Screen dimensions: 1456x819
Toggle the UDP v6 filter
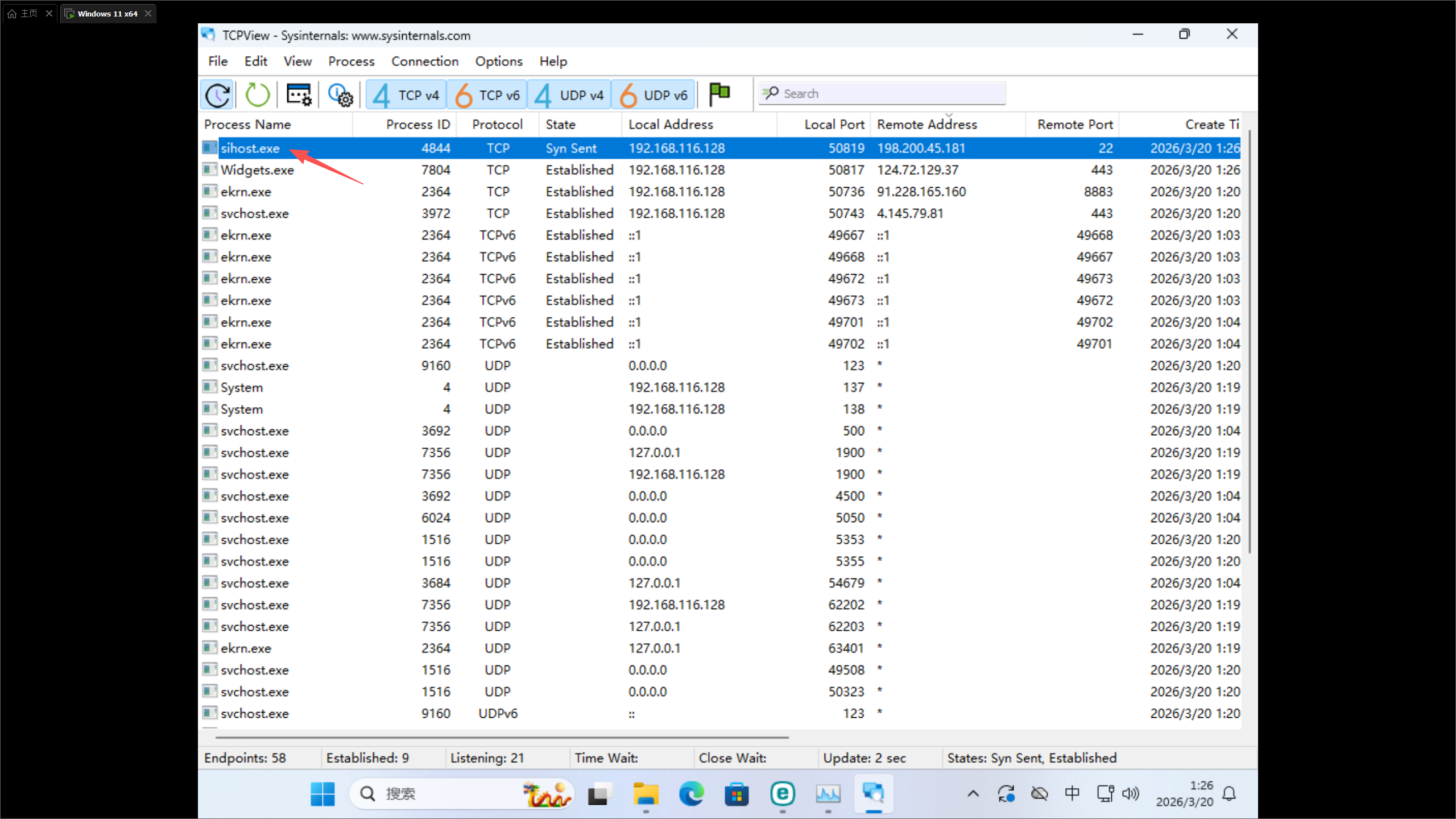tap(653, 95)
